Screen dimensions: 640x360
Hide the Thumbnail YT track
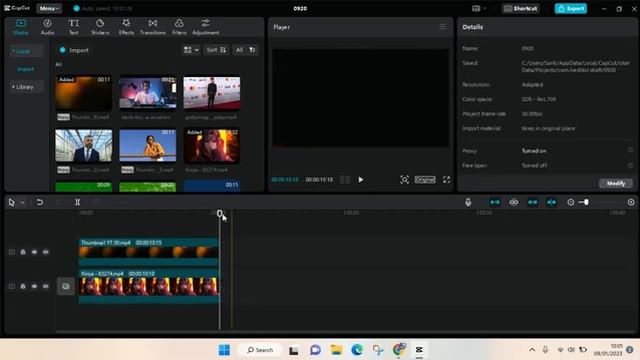point(34,252)
